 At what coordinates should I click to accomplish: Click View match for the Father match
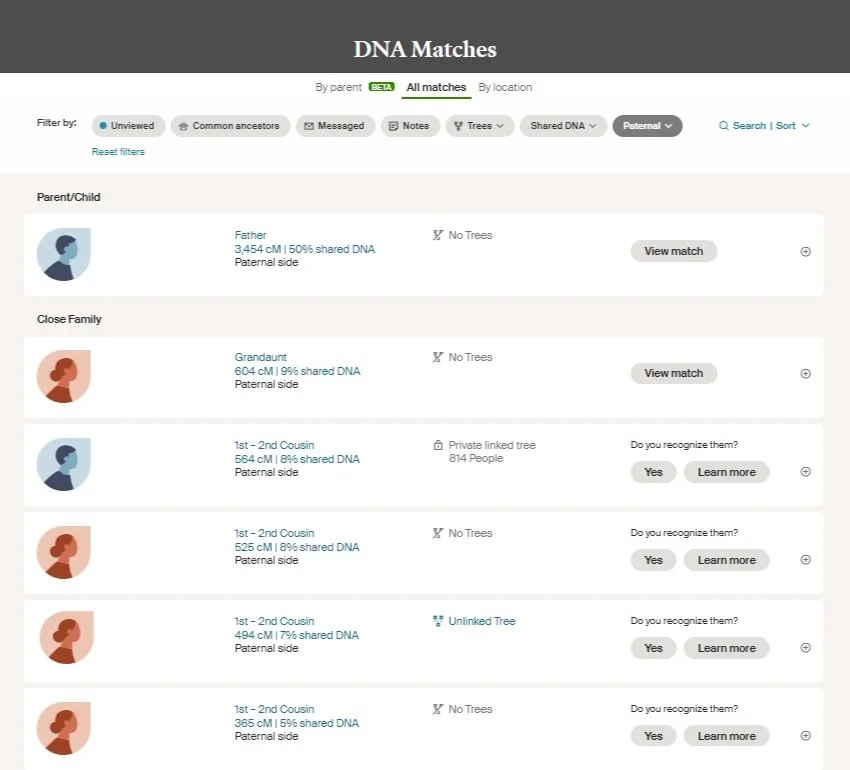pyautogui.click(x=673, y=251)
